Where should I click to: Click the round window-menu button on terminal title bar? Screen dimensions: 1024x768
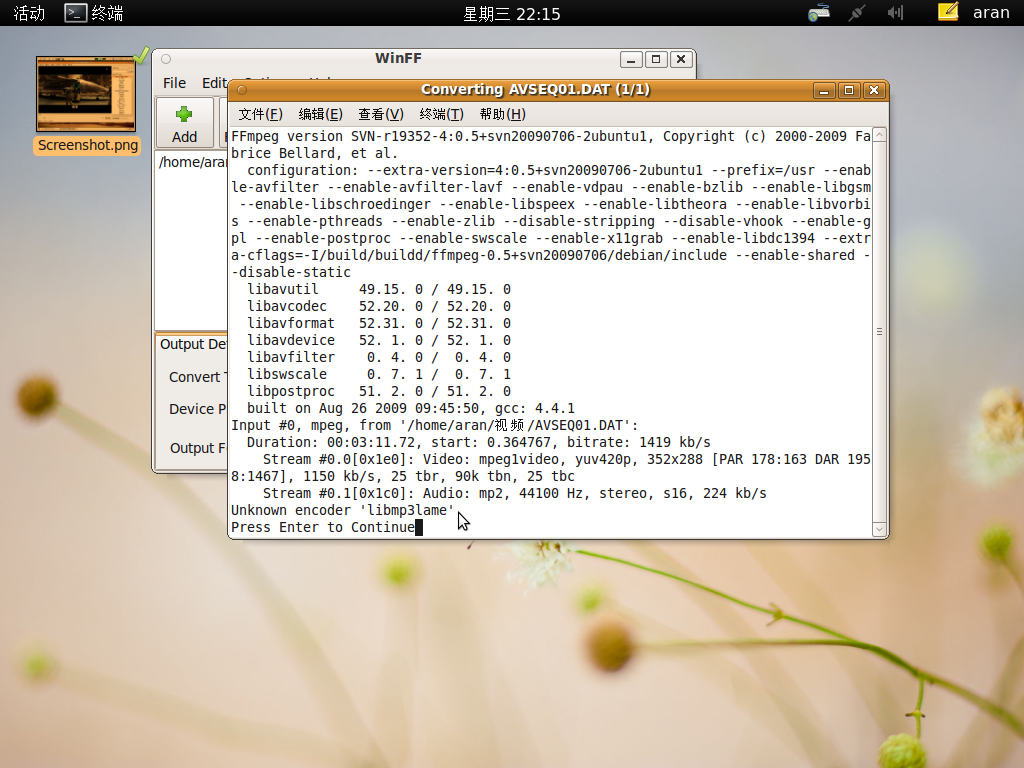pos(242,90)
